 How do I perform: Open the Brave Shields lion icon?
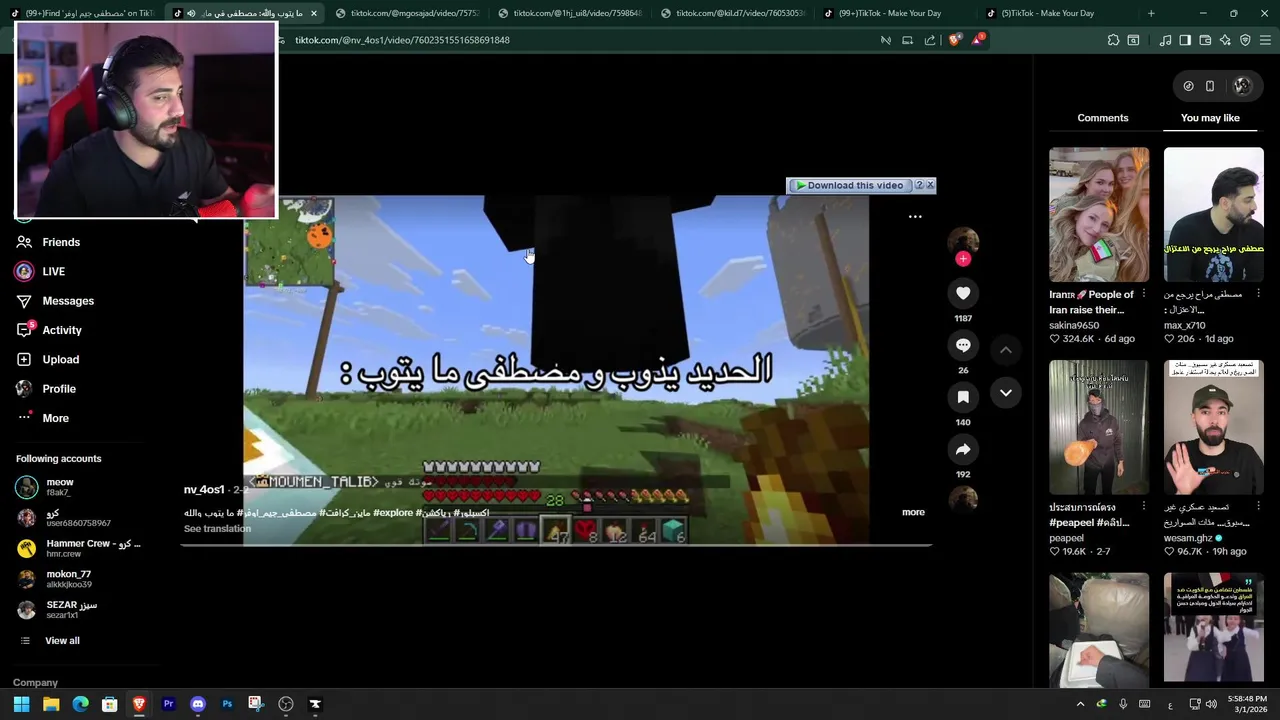point(954,40)
